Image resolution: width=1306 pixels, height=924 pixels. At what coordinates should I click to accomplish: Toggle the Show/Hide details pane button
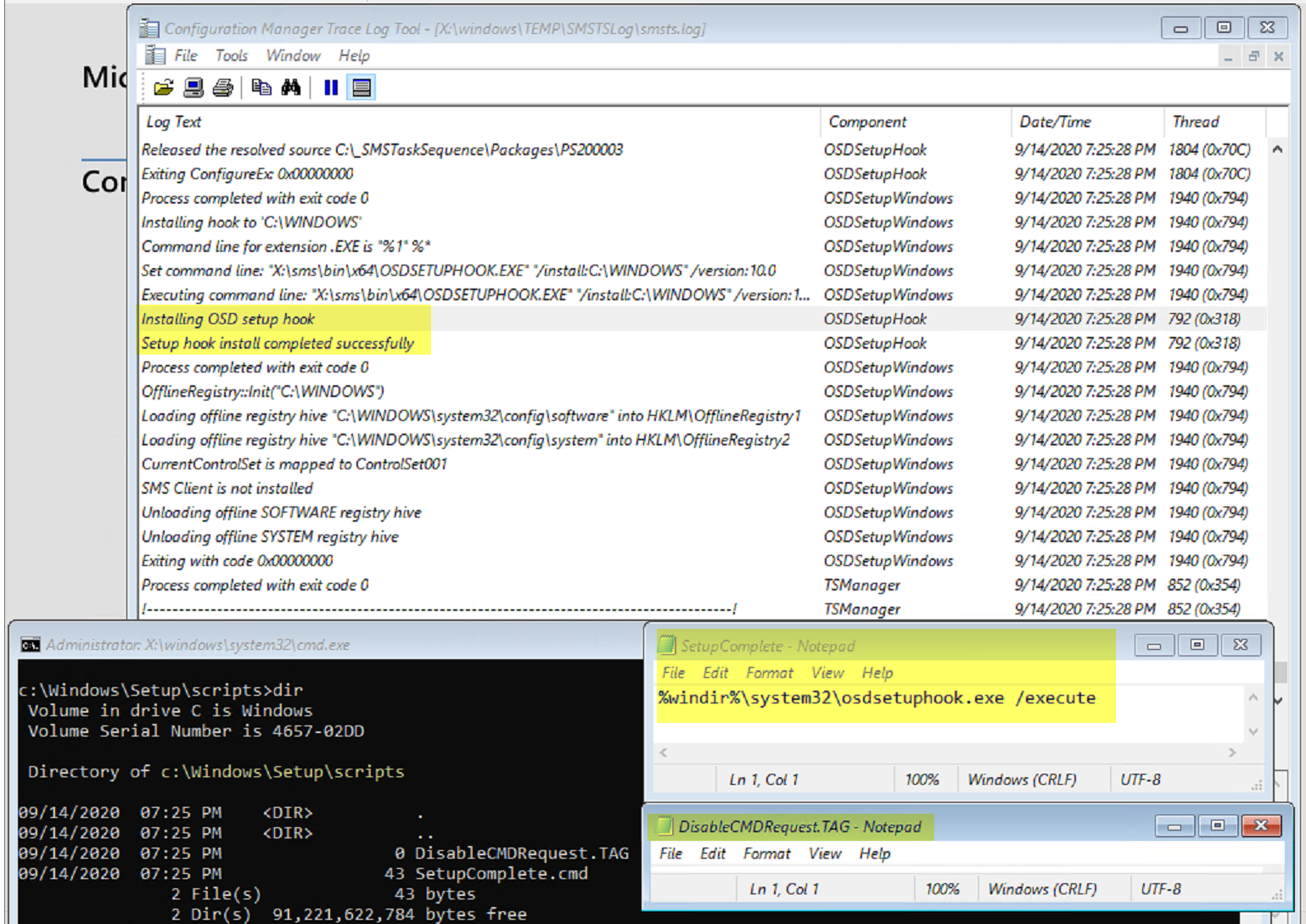362,87
